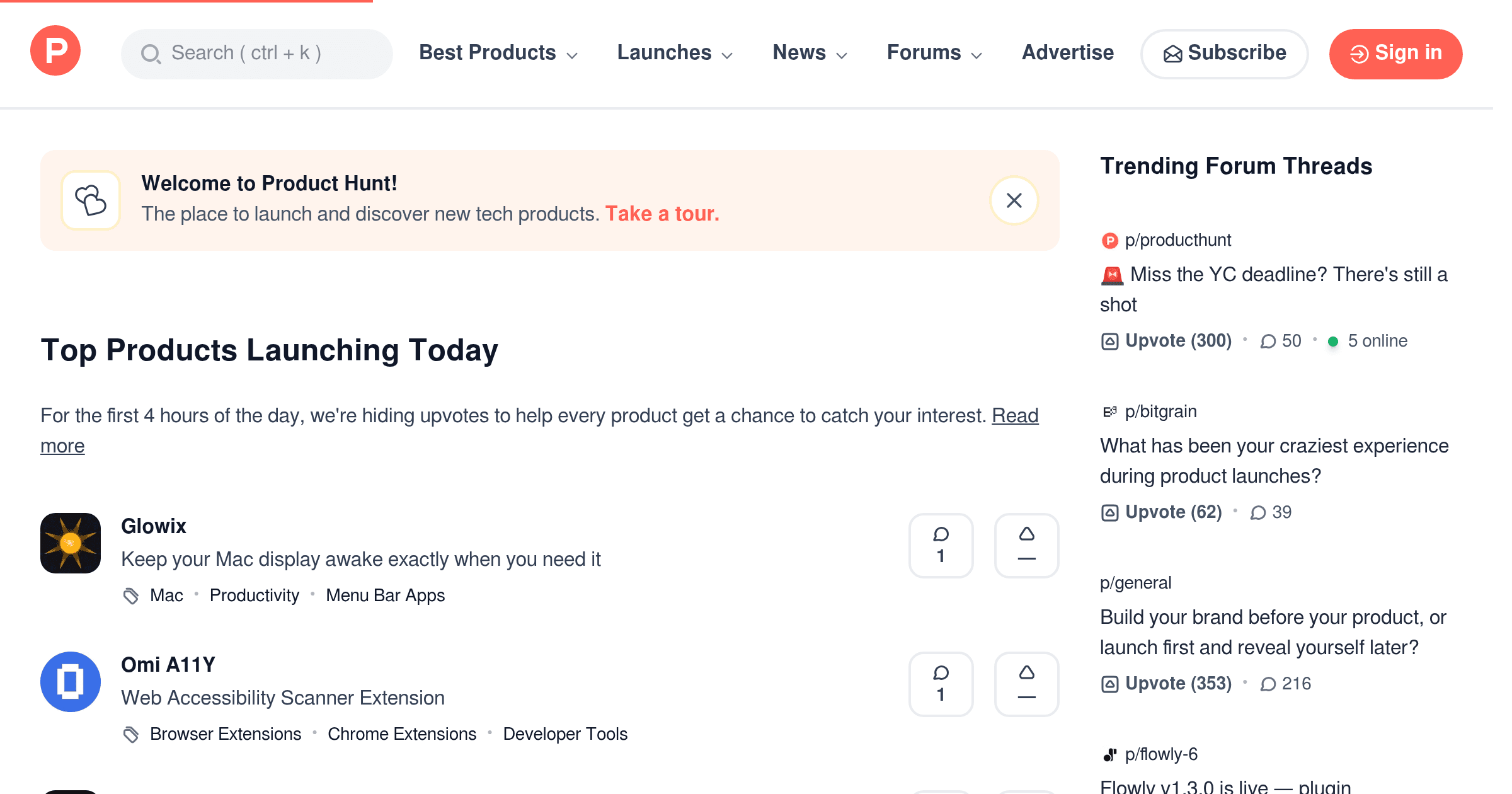Open the p/flowly-6 forum link
This screenshot has width=1512, height=794.
pos(1161,754)
